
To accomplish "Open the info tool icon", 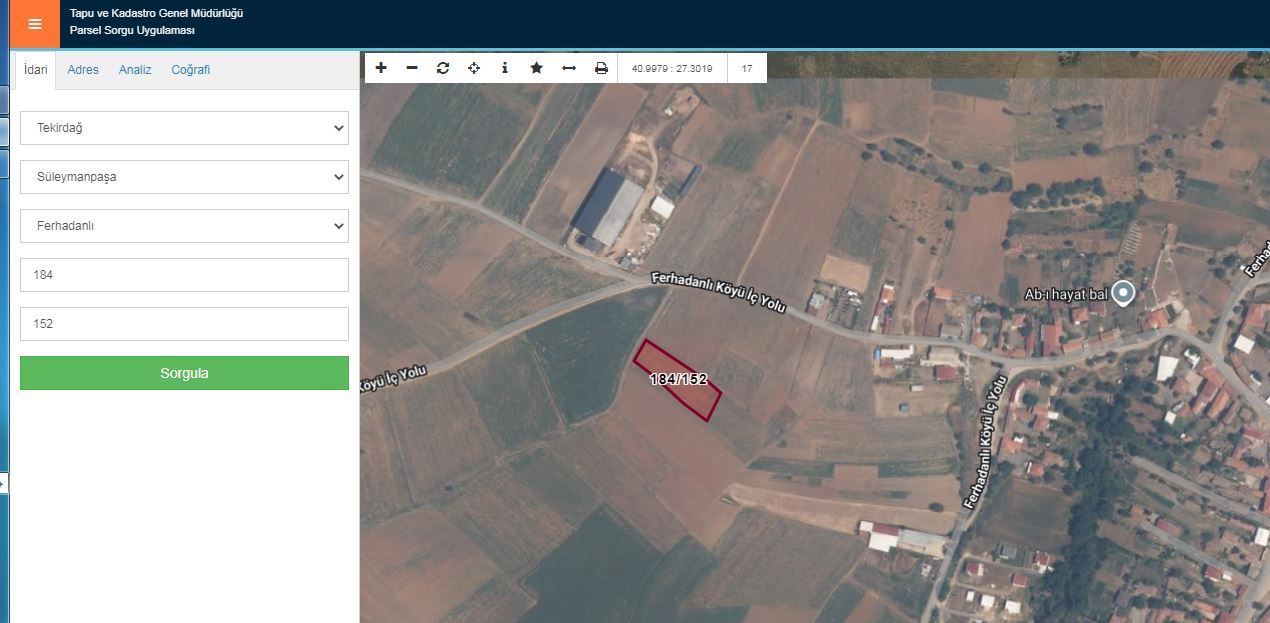I will 505,68.
